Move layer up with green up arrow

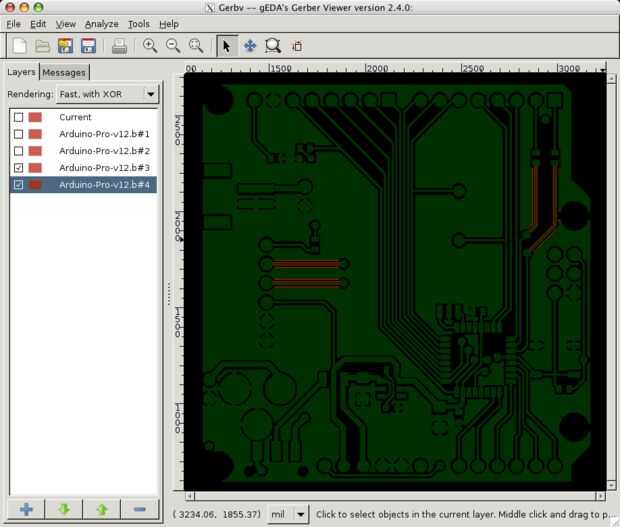click(x=102, y=509)
